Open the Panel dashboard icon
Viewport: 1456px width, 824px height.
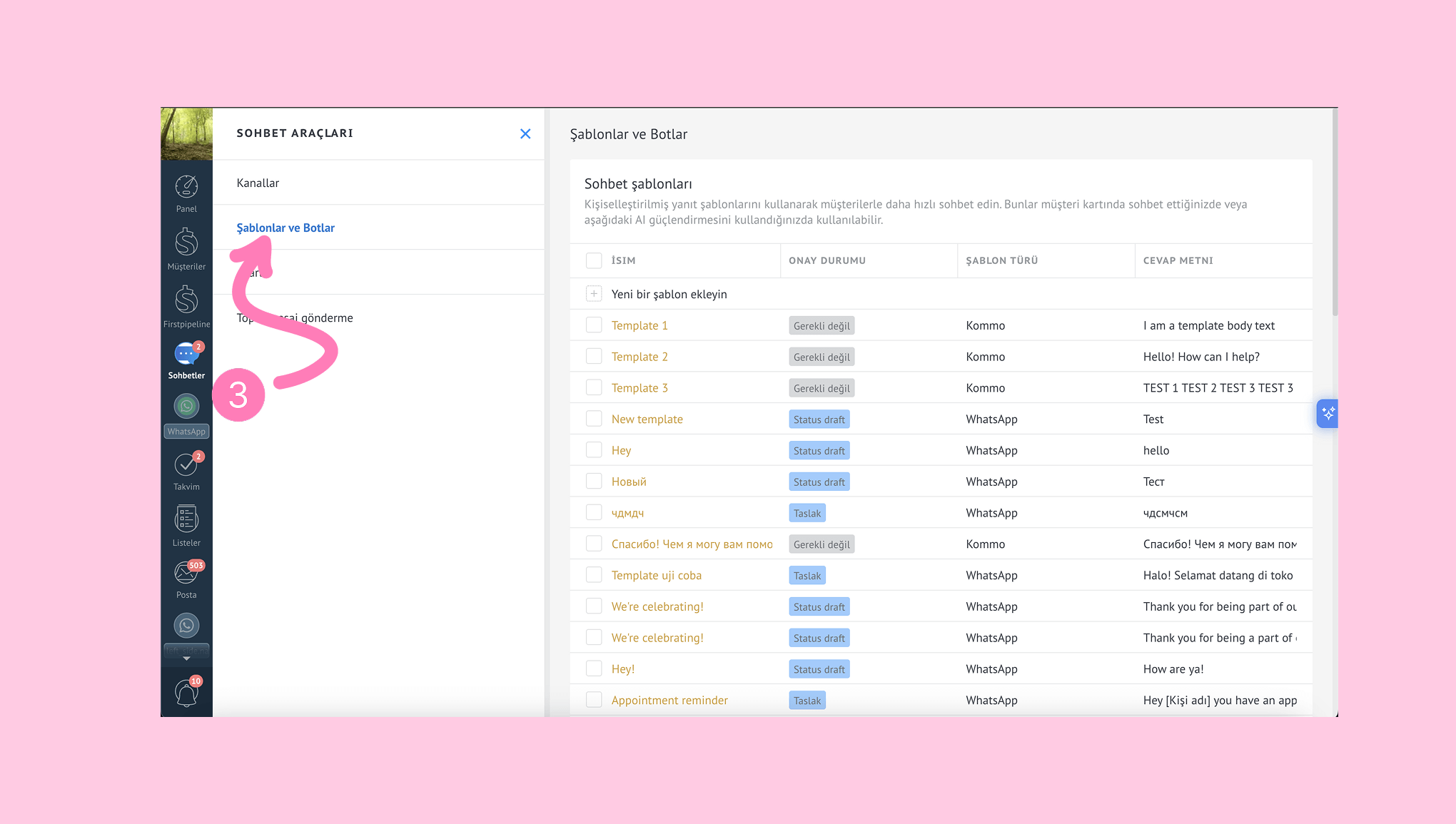click(186, 188)
